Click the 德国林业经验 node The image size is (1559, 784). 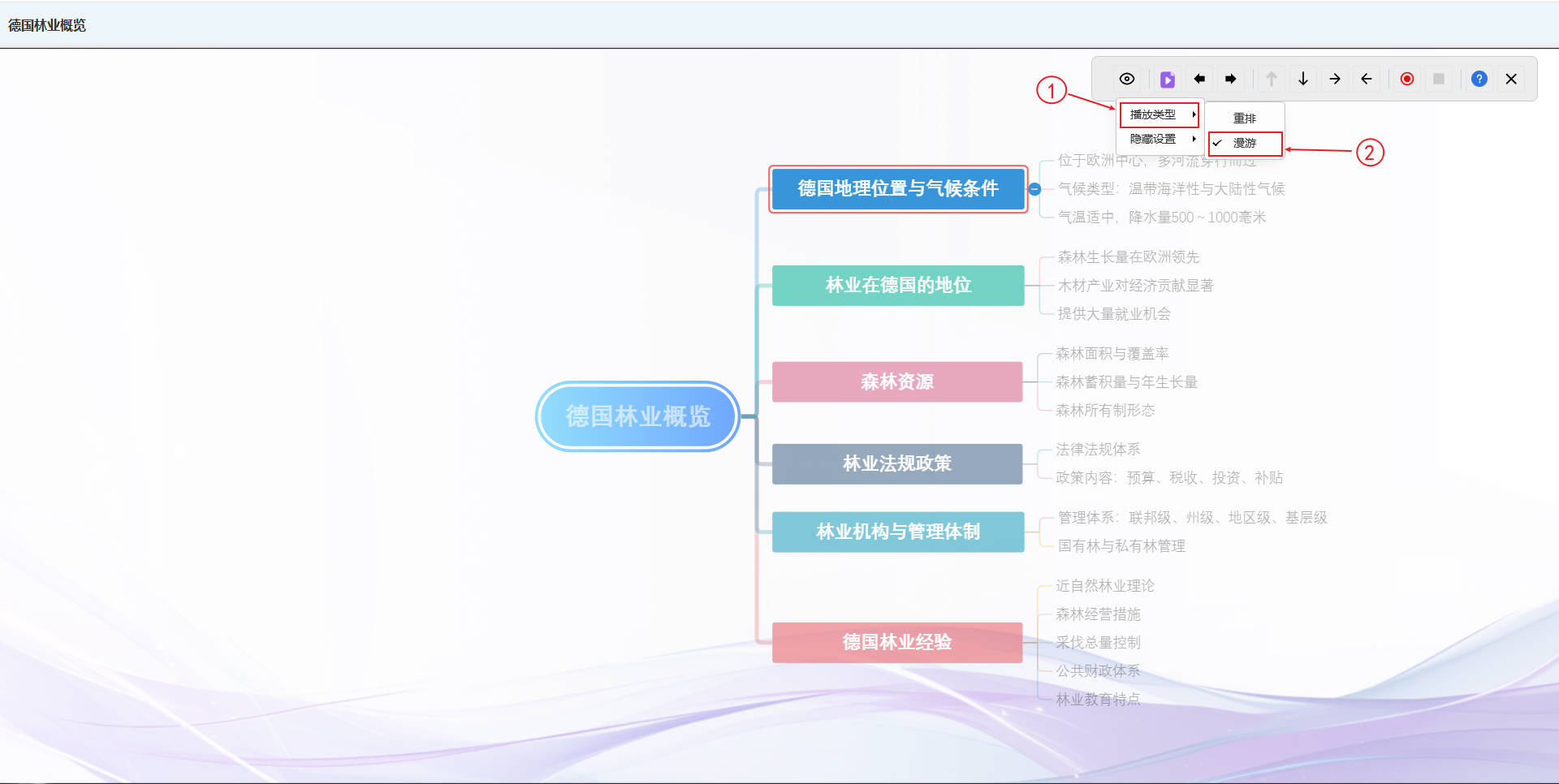[x=897, y=642]
